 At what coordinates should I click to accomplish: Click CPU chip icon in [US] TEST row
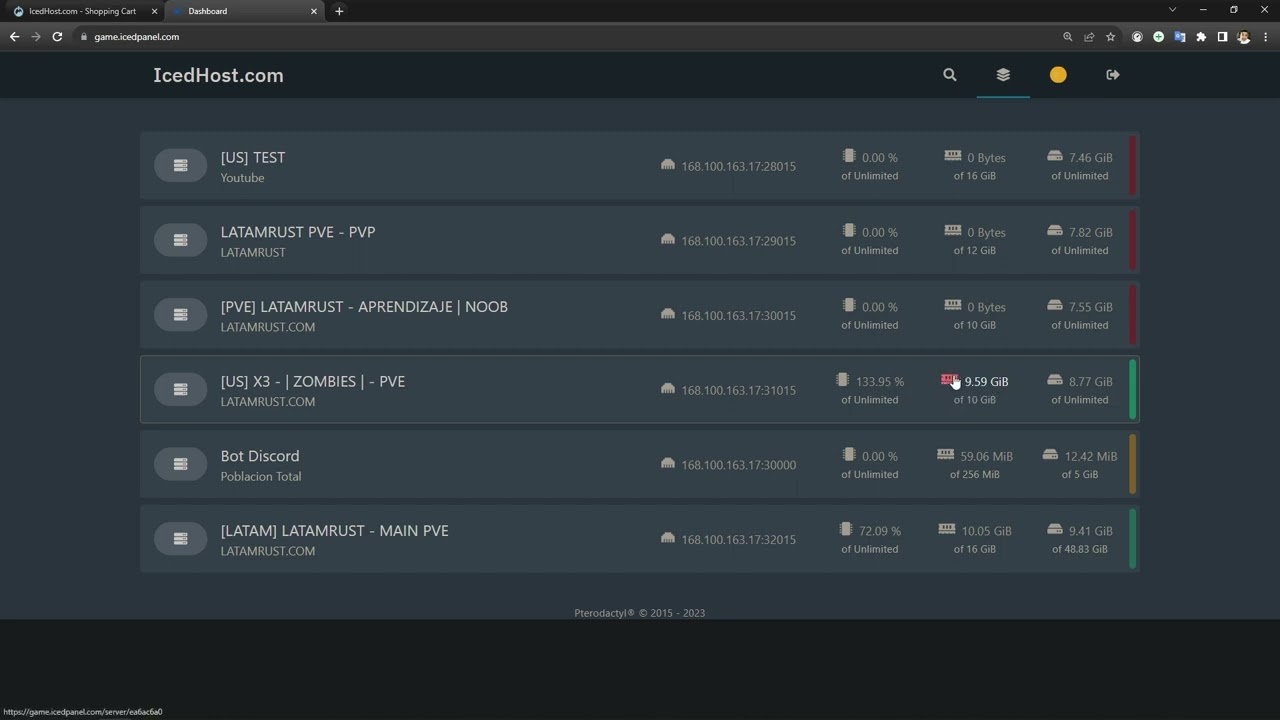849,156
